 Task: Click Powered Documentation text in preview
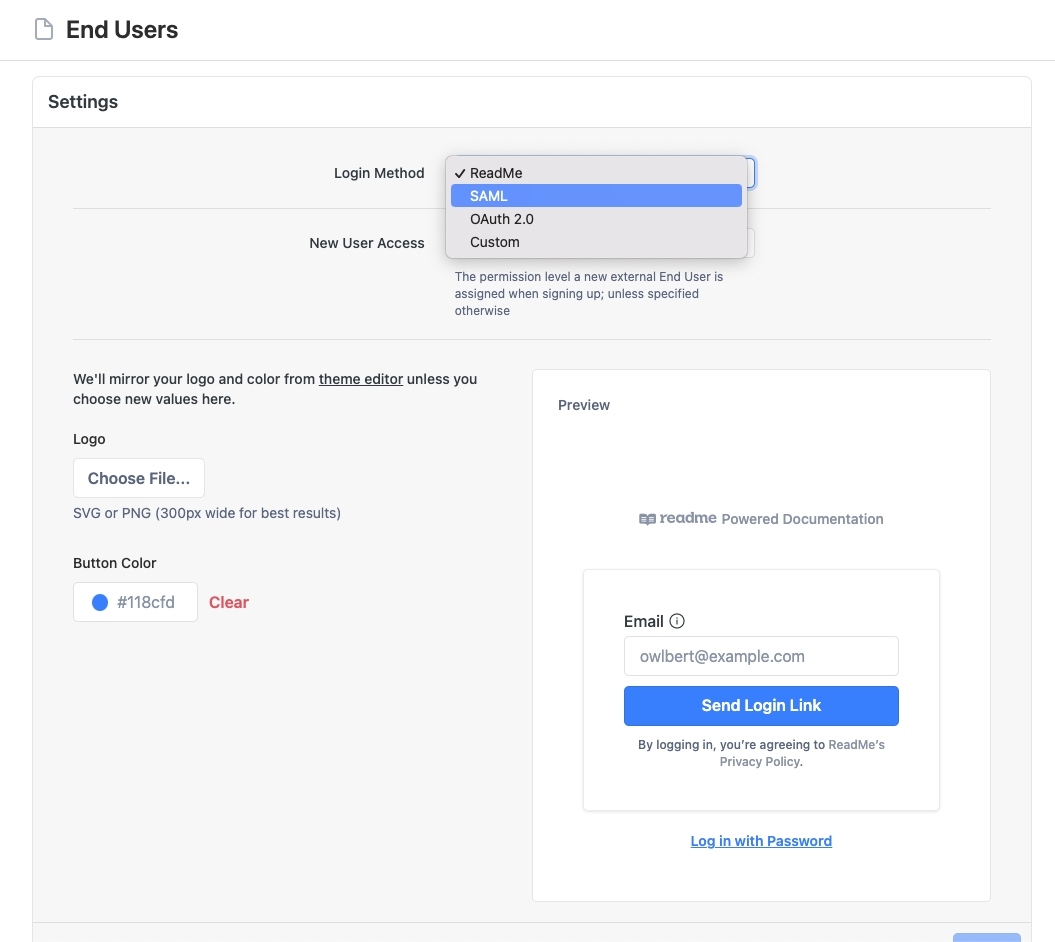pyautogui.click(x=802, y=519)
